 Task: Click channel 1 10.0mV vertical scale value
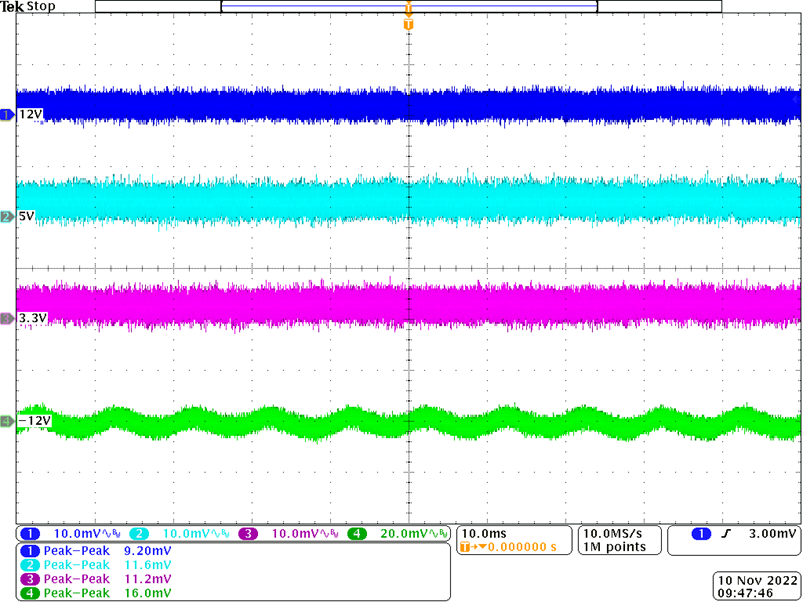point(77,534)
